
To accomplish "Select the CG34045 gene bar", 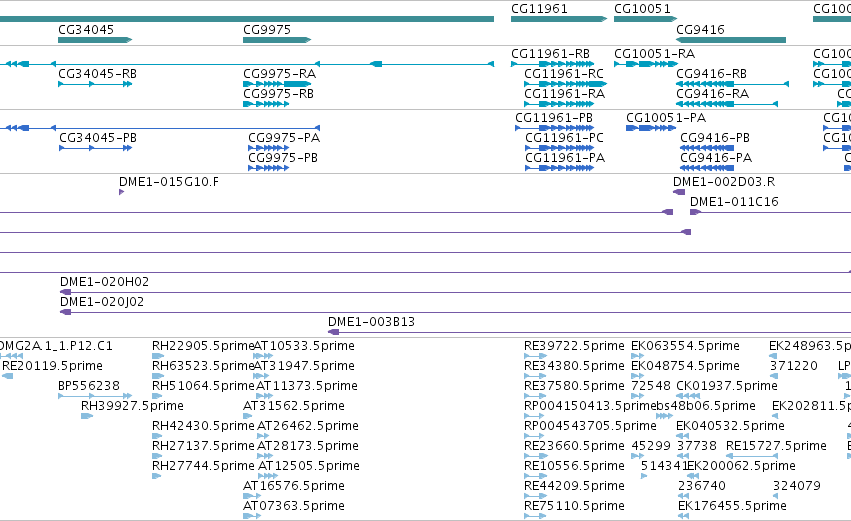I will (95, 40).
